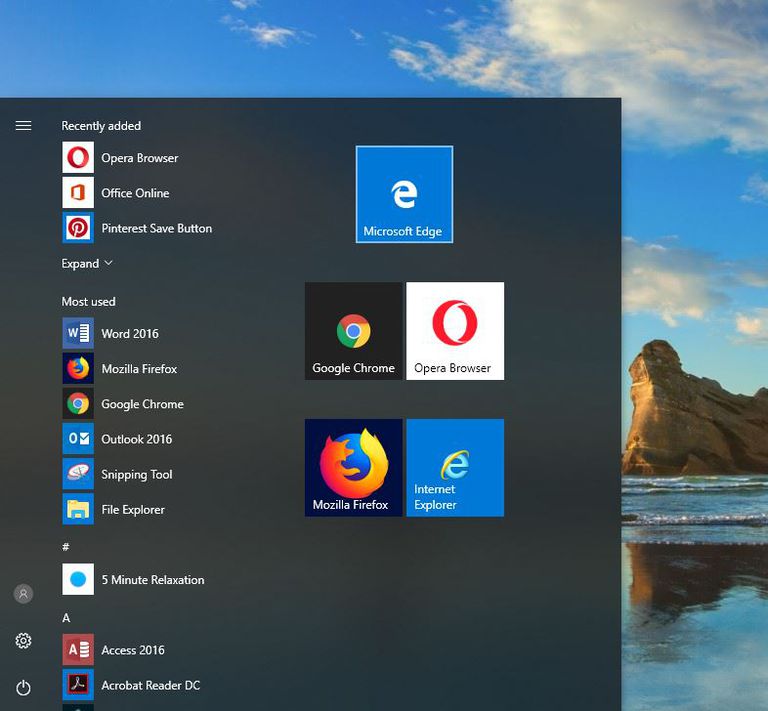Open the hamburger menu at top left
Image resolution: width=768 pixels, height=711 pixels.
tap(23, 126)
